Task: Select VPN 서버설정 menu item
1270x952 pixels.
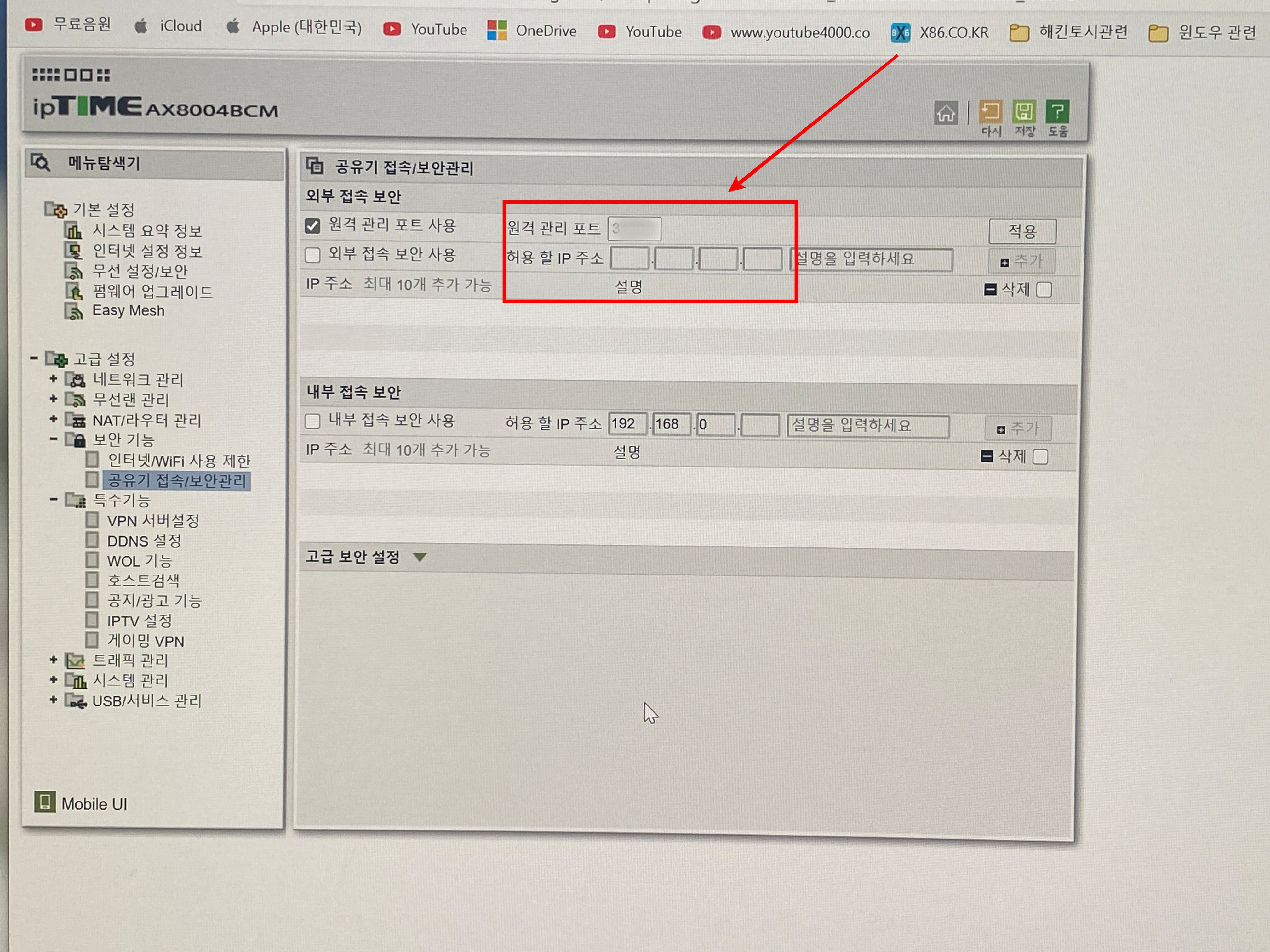Action: (x=153, y=520)
